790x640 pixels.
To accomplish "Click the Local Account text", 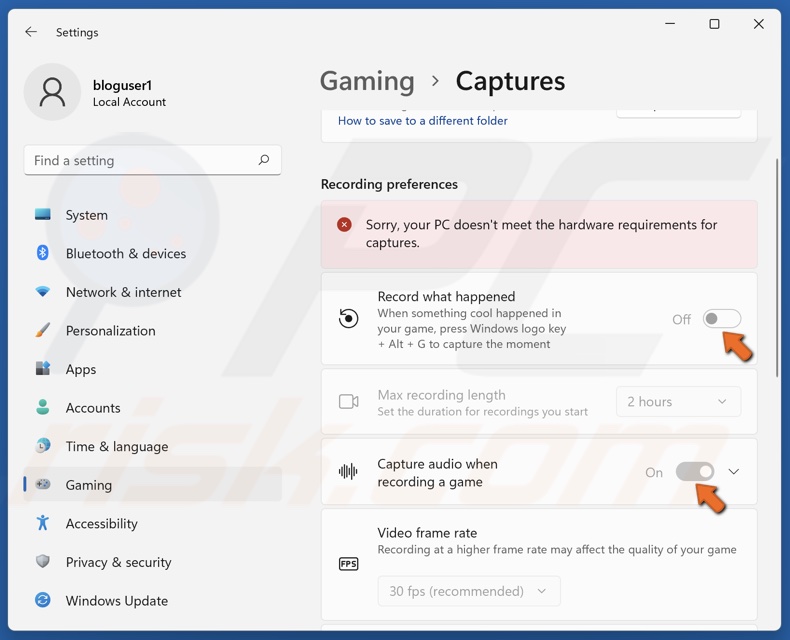I will (129, 102).
